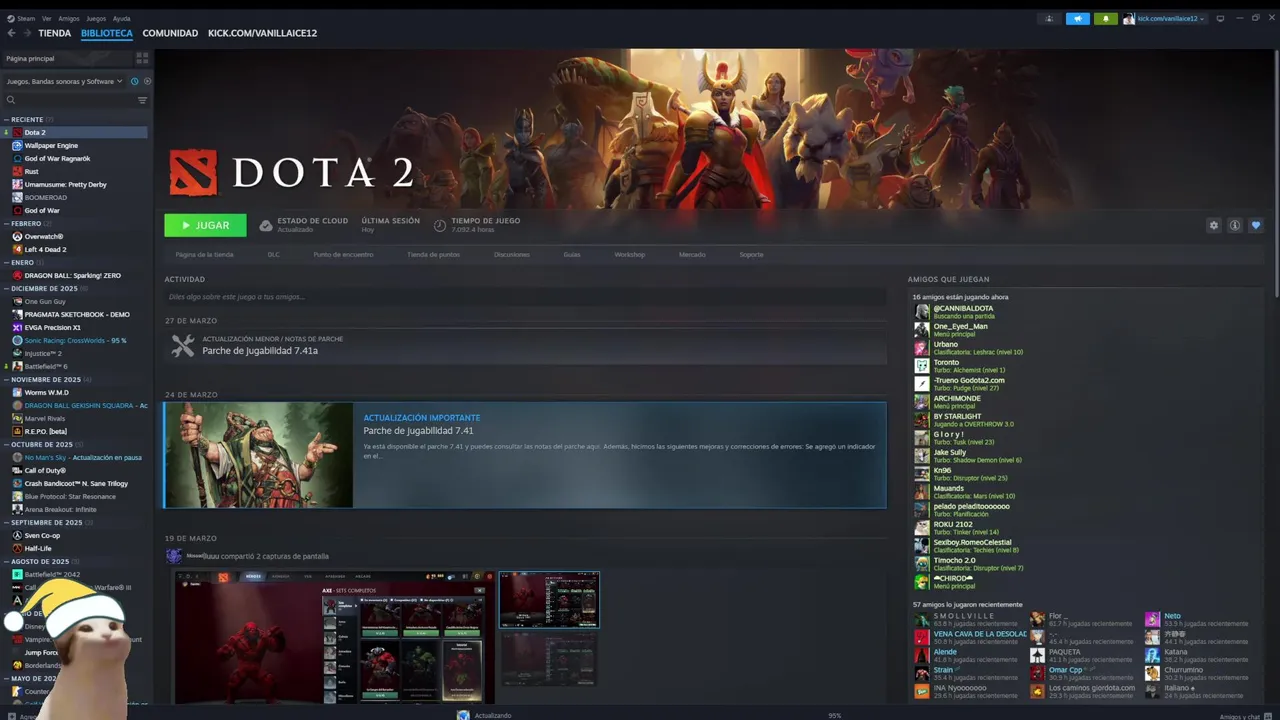Collapse the AGOSTO DE 2025 section
Viewport: 1280px width, 720px height.
click(6, 561)
